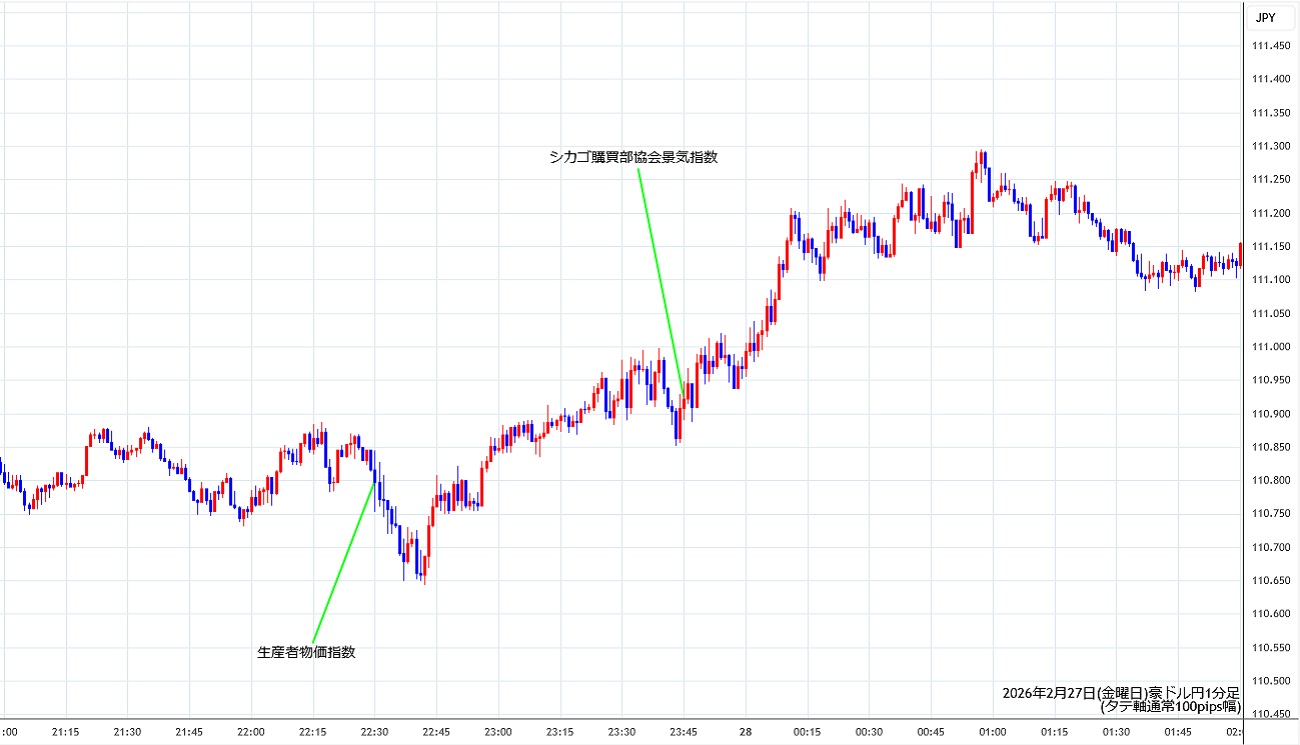
Task: Click the 生産者物価指数 annotation label
Action: 306,652
